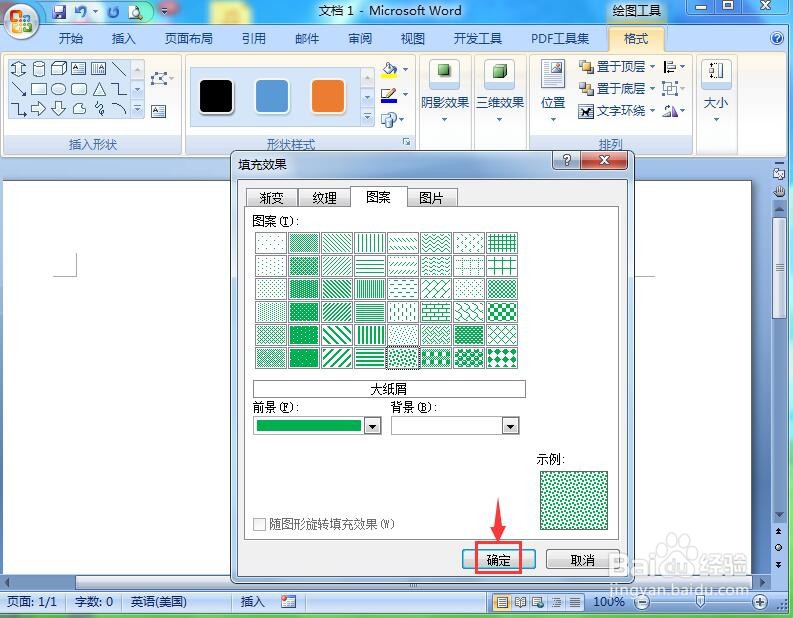Screen dimensions: 793x618
Task: Select the line shape in the shapes gallery
Action: point(119,68)
